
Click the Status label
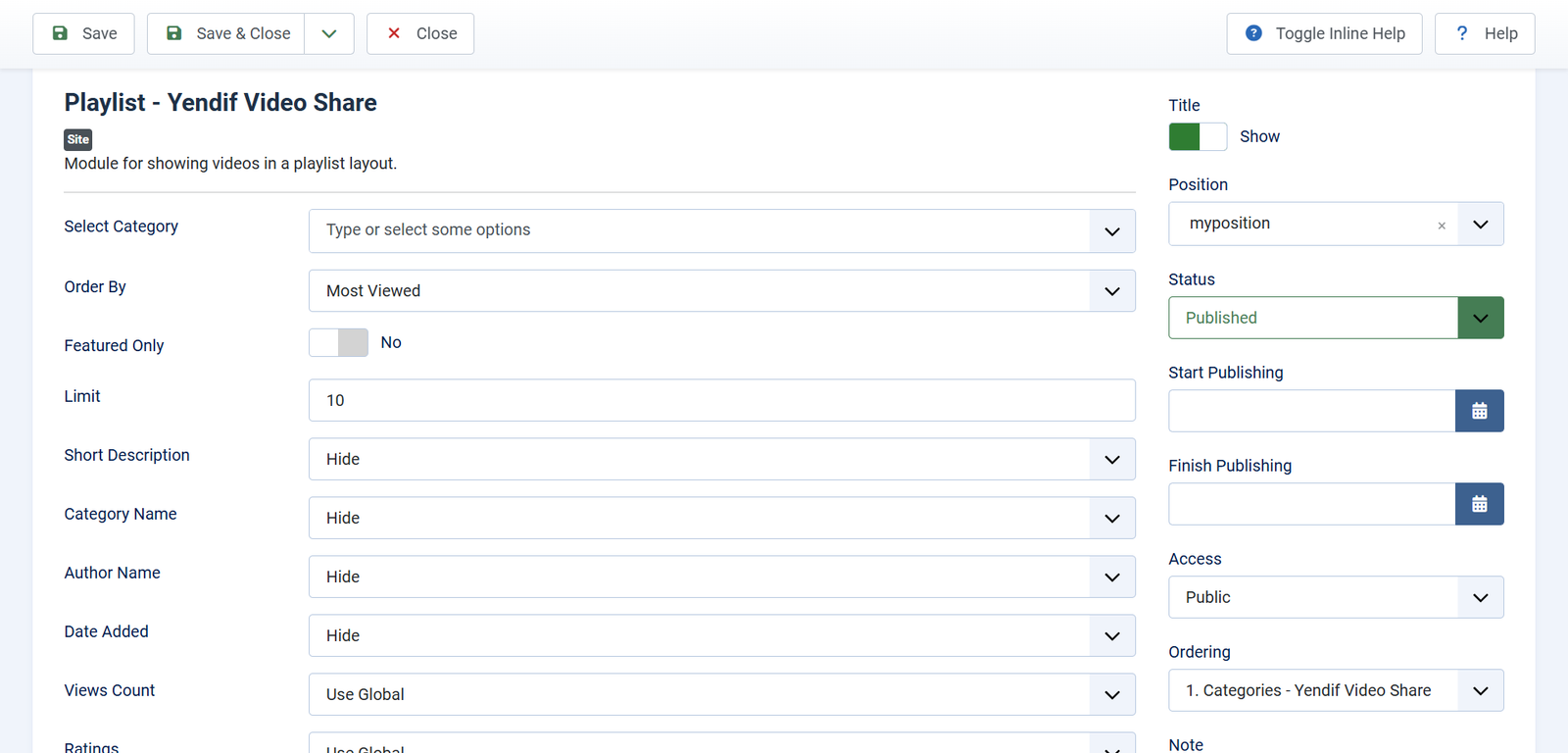point(1192,279)
